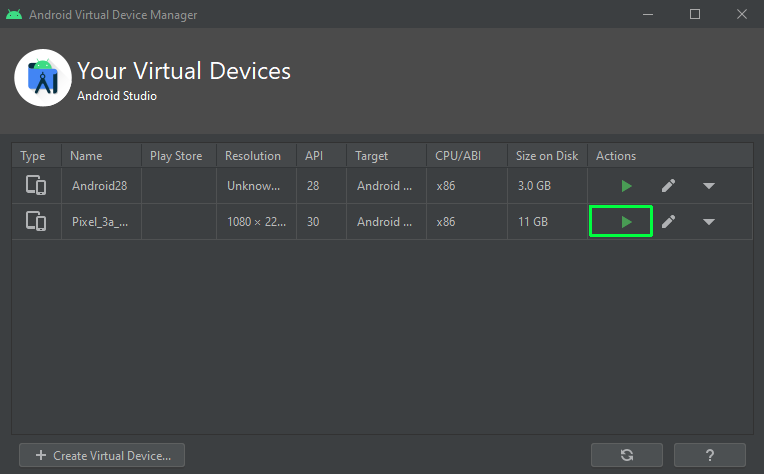Image resolution: width=764 pixels, height=474 pixels.
Task: Edit the Pixel_3a device with pencil icon
Action: pyautogui.click(x=668, y=222)
